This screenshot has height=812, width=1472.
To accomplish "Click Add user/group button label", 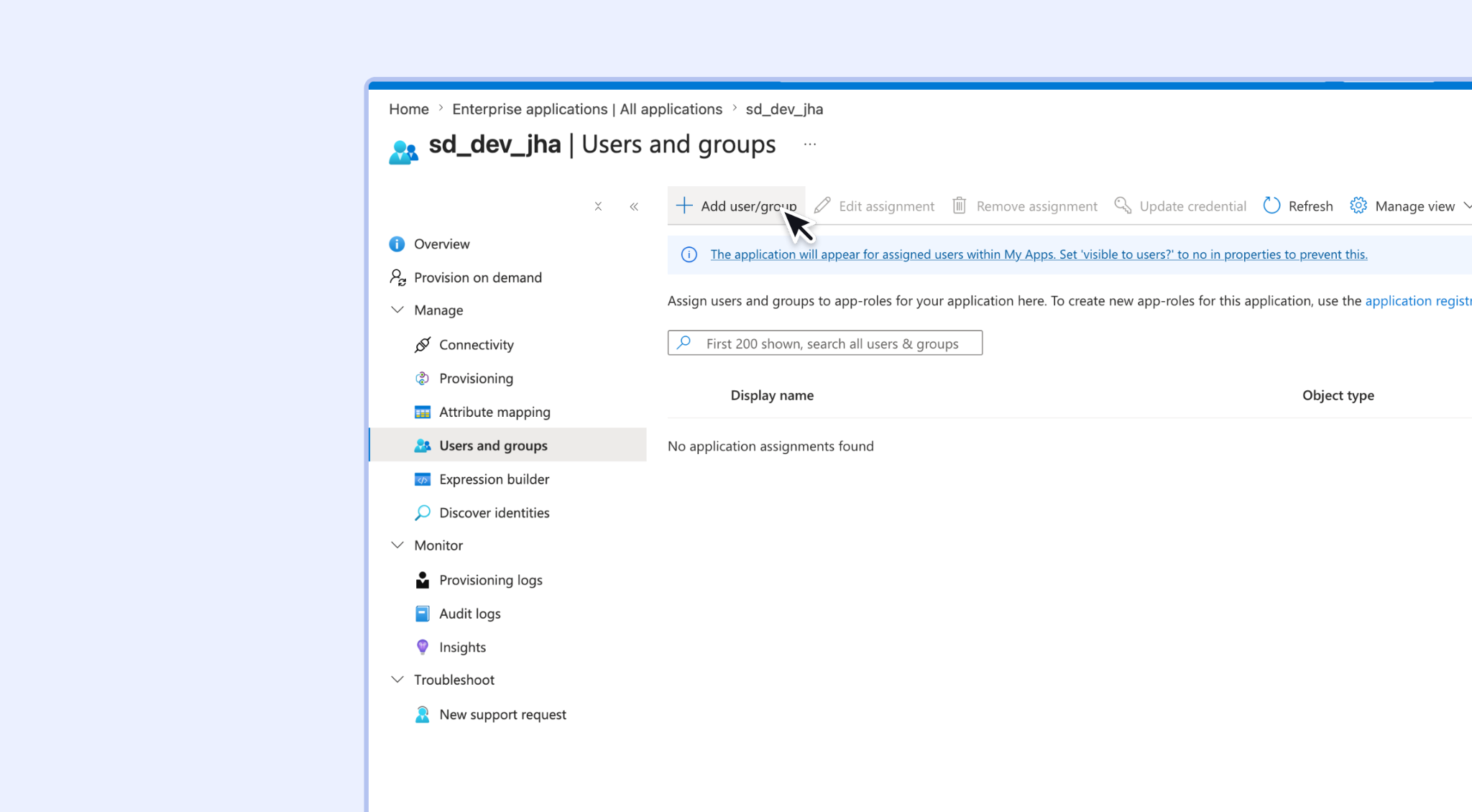I will [749, 206].
